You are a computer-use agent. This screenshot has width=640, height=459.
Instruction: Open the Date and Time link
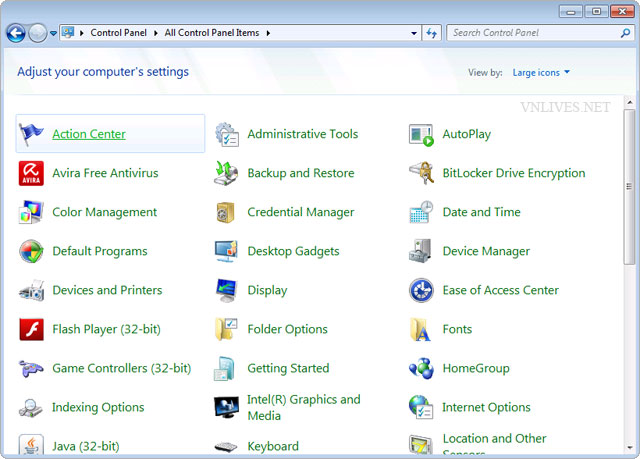click(482, 212)
